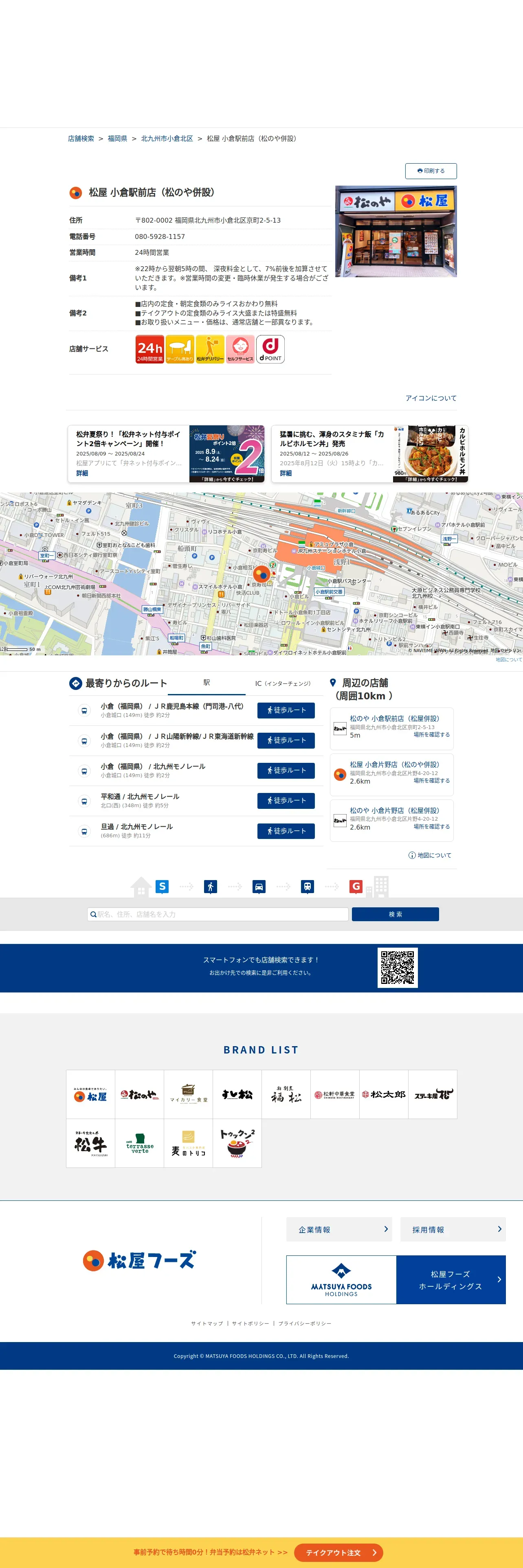
Task: Open the トゥックン brand logo
Action: (237, 1143)
